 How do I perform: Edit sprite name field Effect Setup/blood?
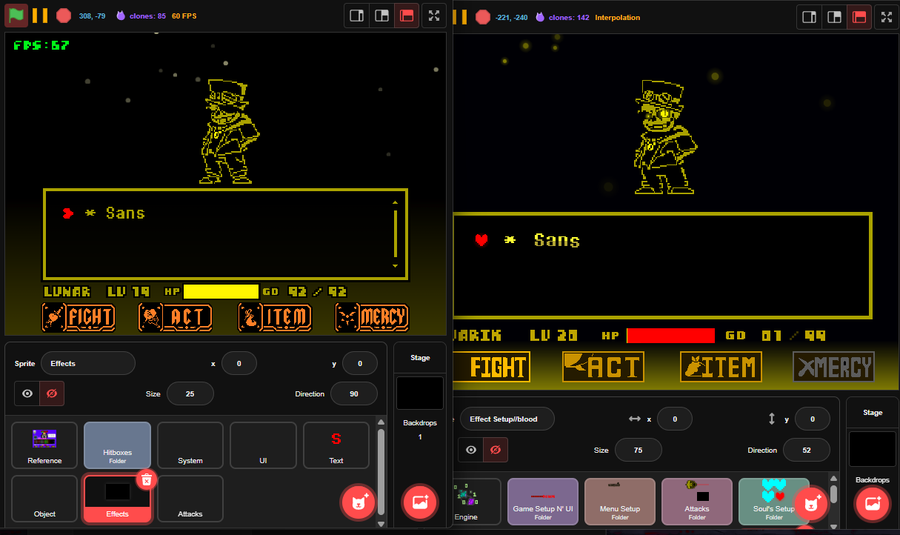[507, 419]
